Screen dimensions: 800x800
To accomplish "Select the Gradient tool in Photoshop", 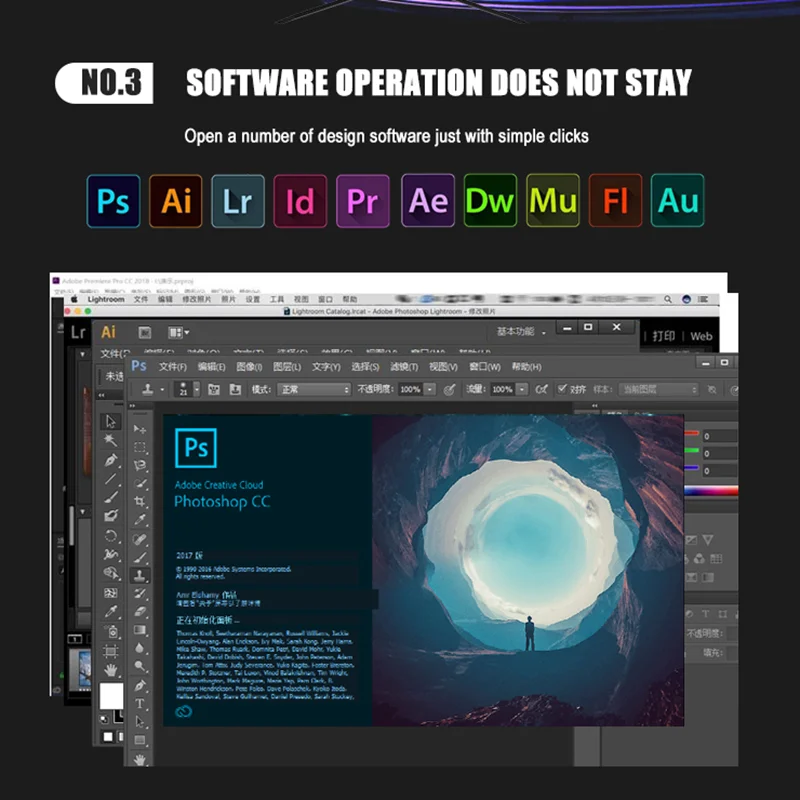I will click(x=140, y=630).
